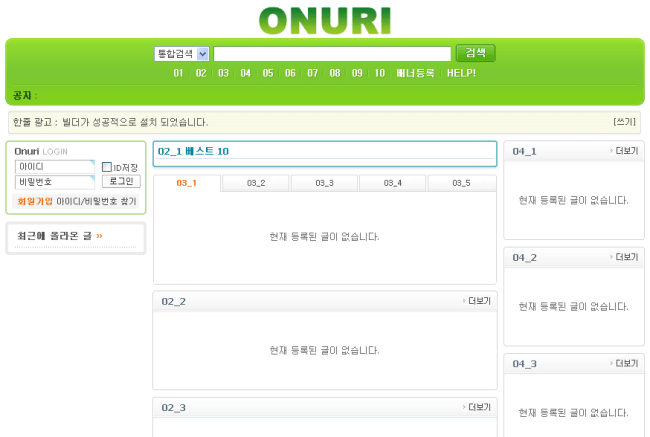Image resolution: width=650 pixels, height=437 pixels.
Task: Click the [쓰기] write link
Action: [x=624, y=122]
